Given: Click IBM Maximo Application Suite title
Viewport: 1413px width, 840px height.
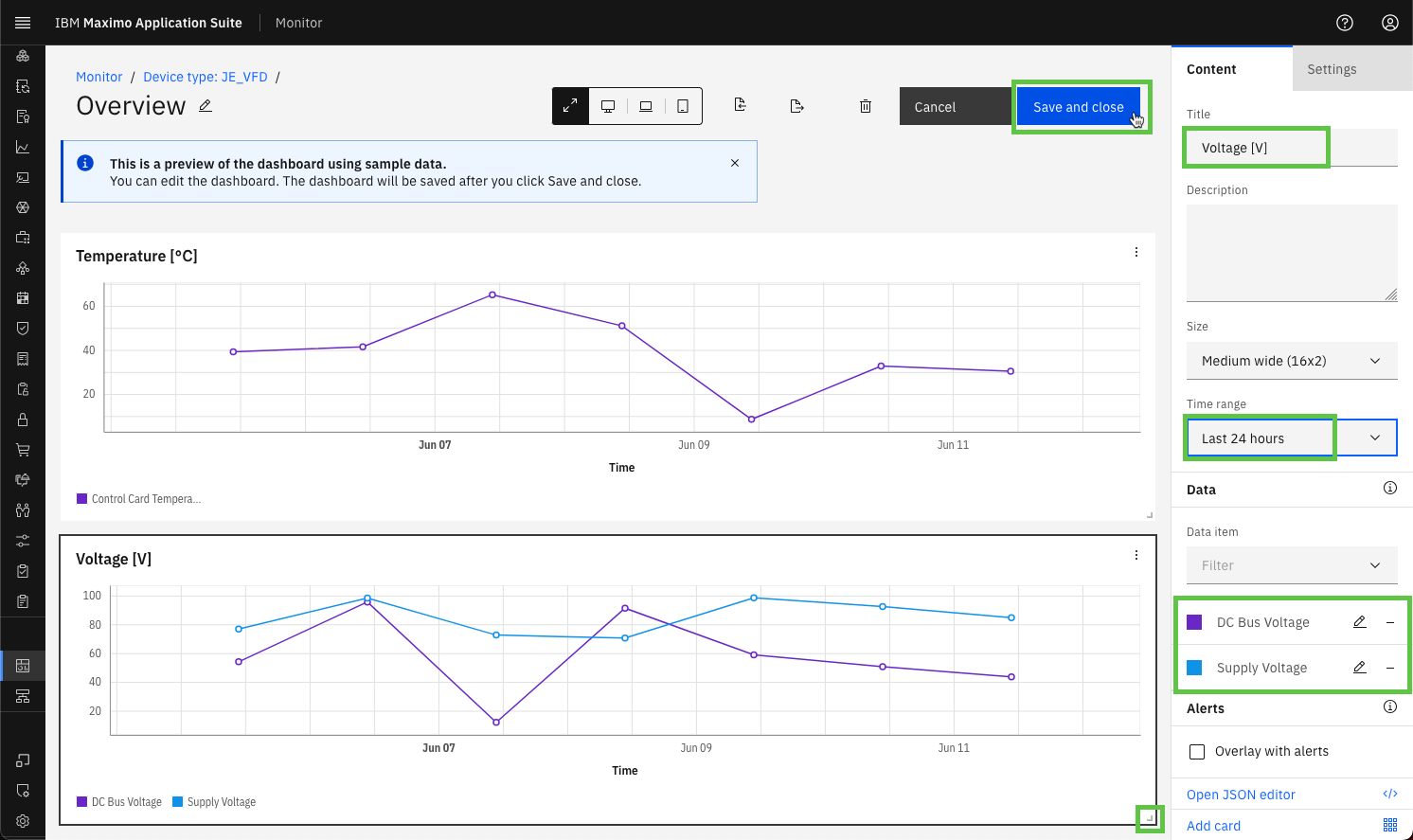Looking at the screenshot, I should point(149,23).
